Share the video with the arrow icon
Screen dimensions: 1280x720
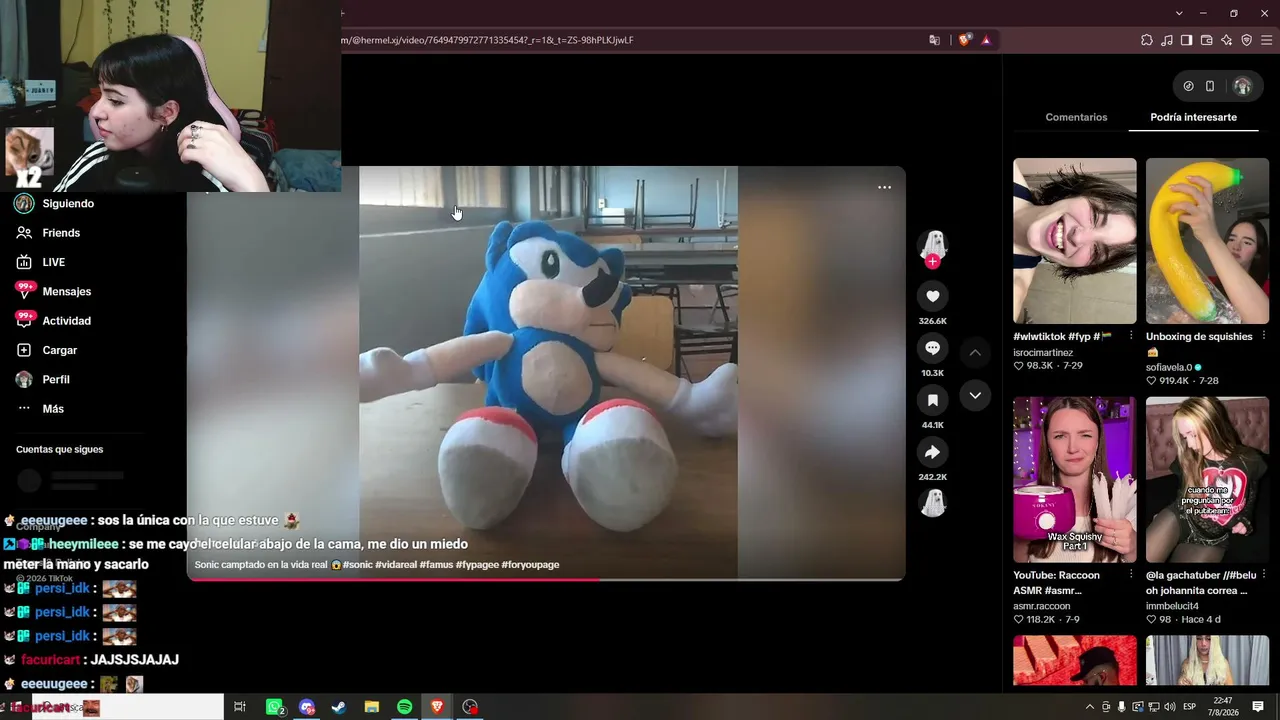pos(932,452)
